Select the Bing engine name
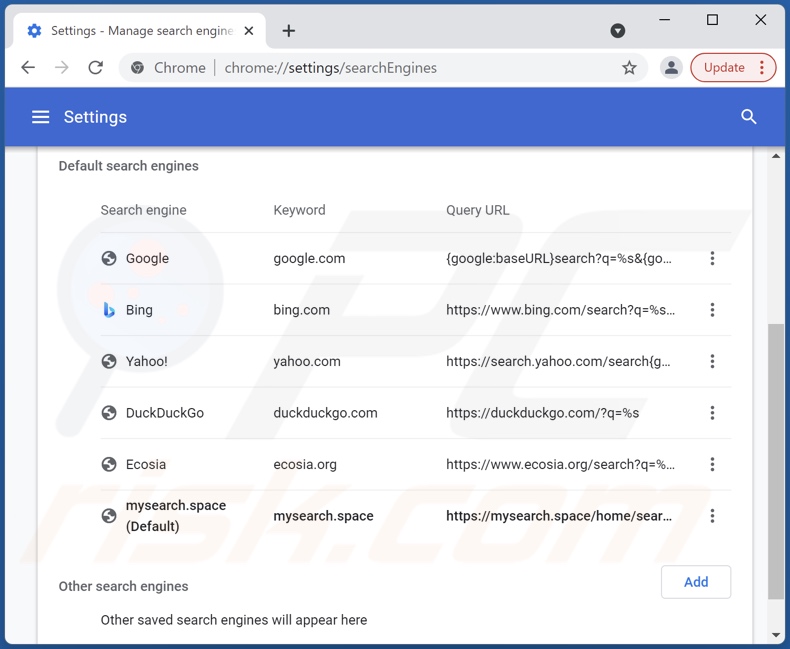The width and height of the screenshot is (790, 649). 139,310
